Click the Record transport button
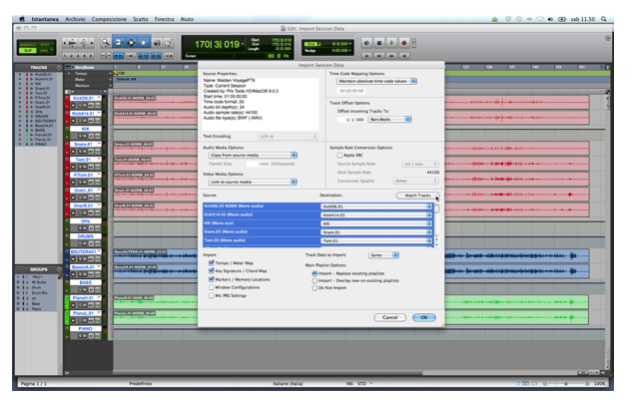The width and height of the screenshot is (643, 414). tap(404, 43)
